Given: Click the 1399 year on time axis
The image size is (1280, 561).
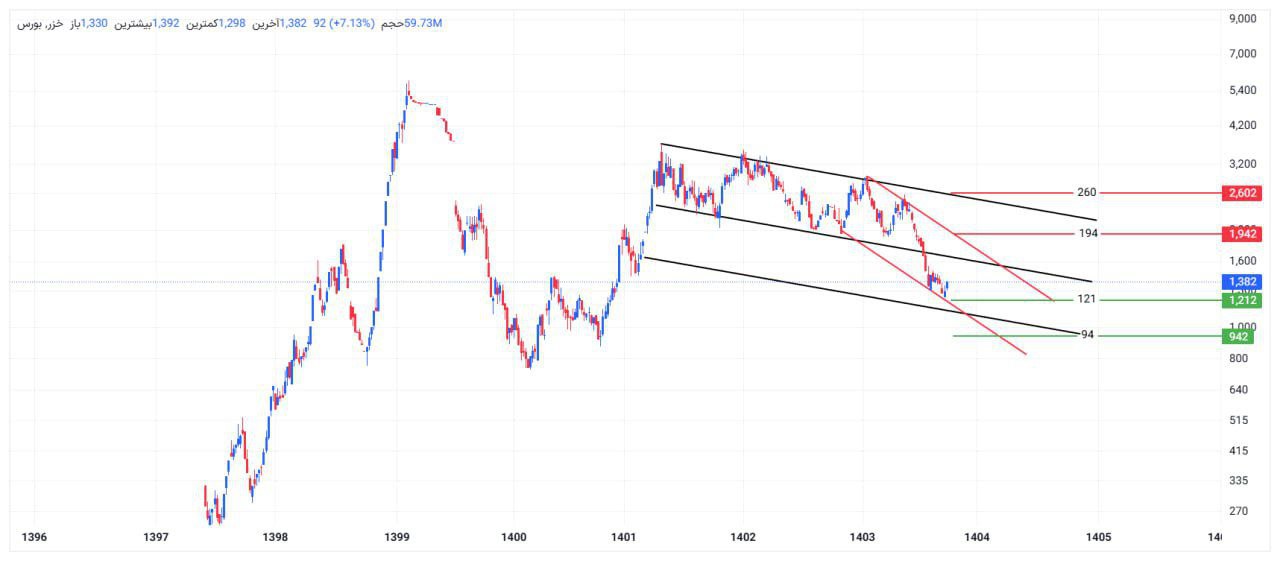Looking at the screenshot, I should 396,538.
